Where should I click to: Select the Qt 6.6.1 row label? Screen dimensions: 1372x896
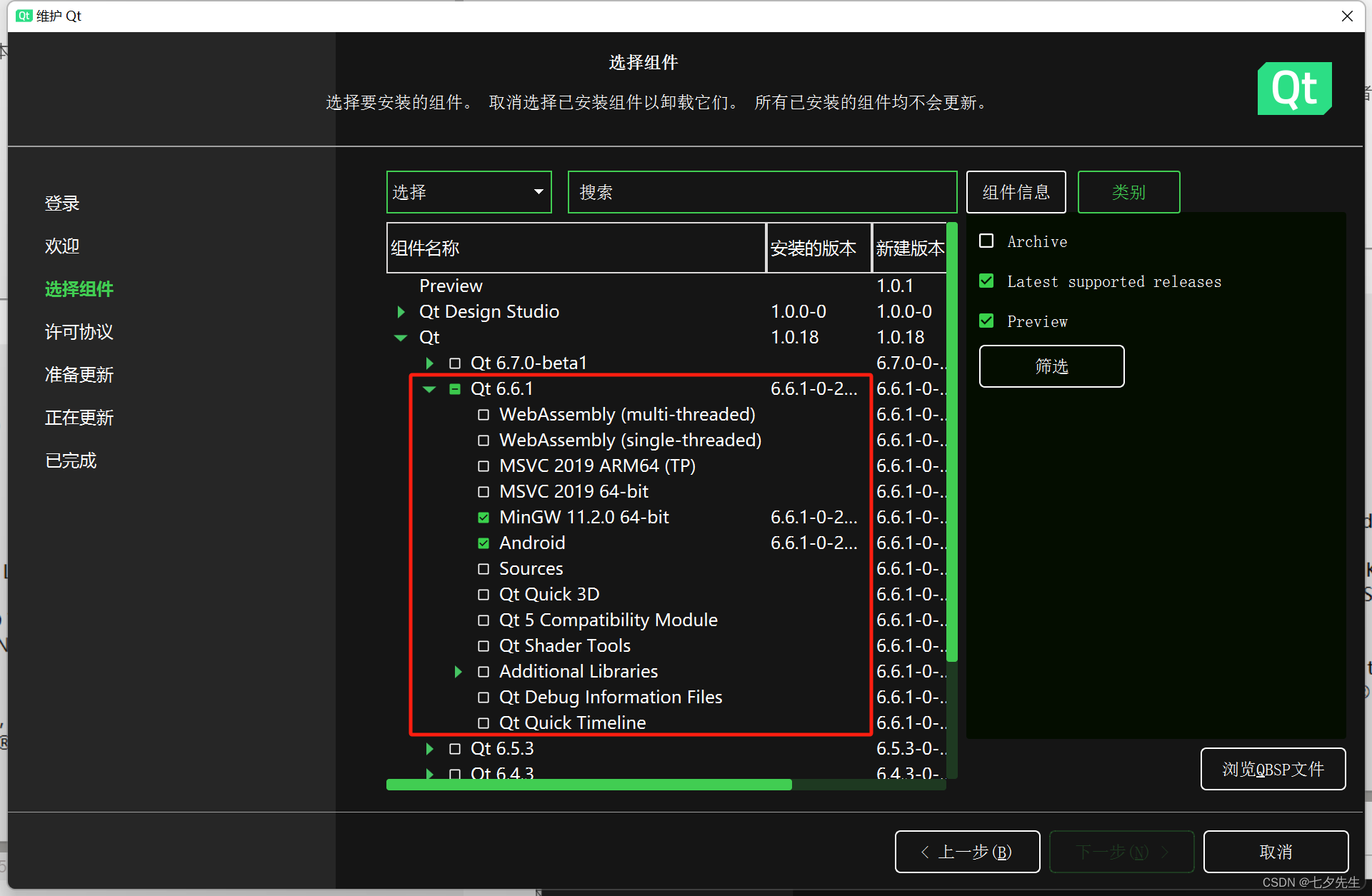tap(501, 389)
